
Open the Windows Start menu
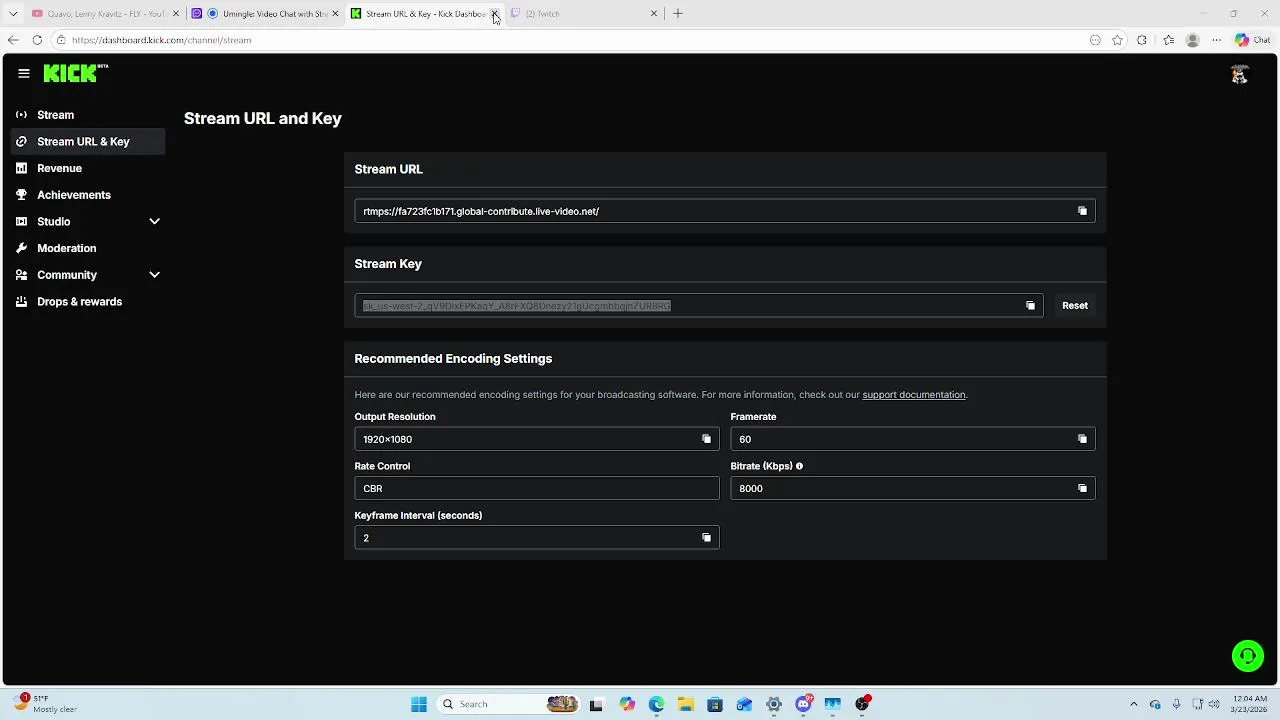pyautogui.click(x=419, y=704)
